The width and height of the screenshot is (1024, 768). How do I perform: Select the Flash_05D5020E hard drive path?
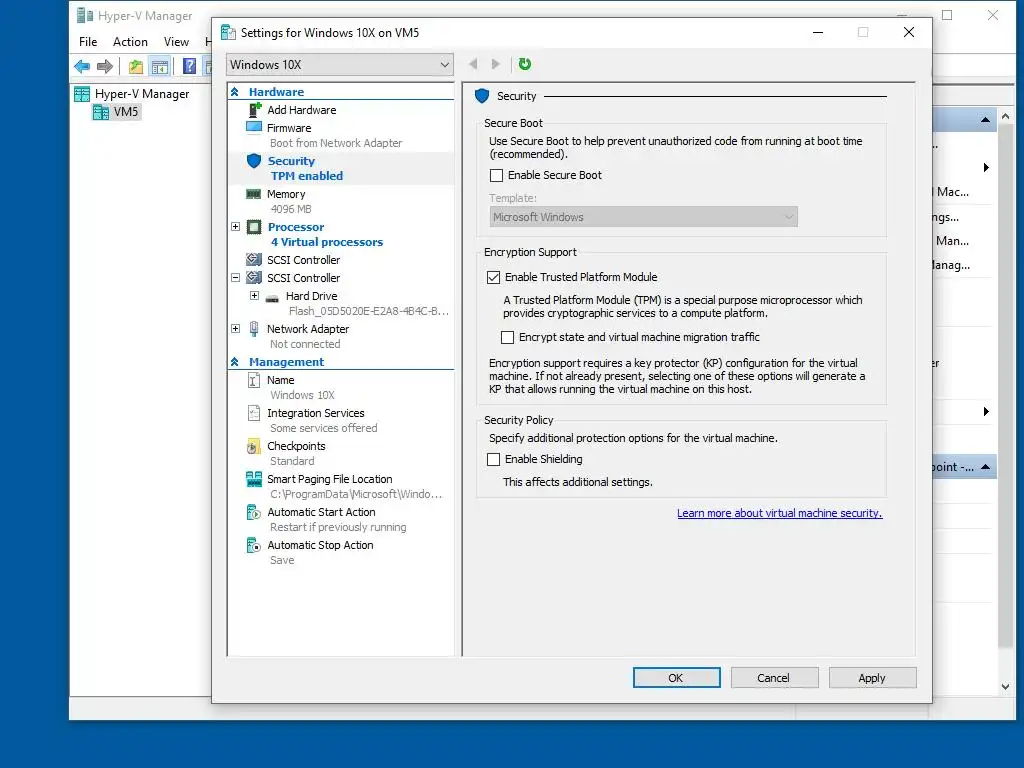(x=368, y=312)
